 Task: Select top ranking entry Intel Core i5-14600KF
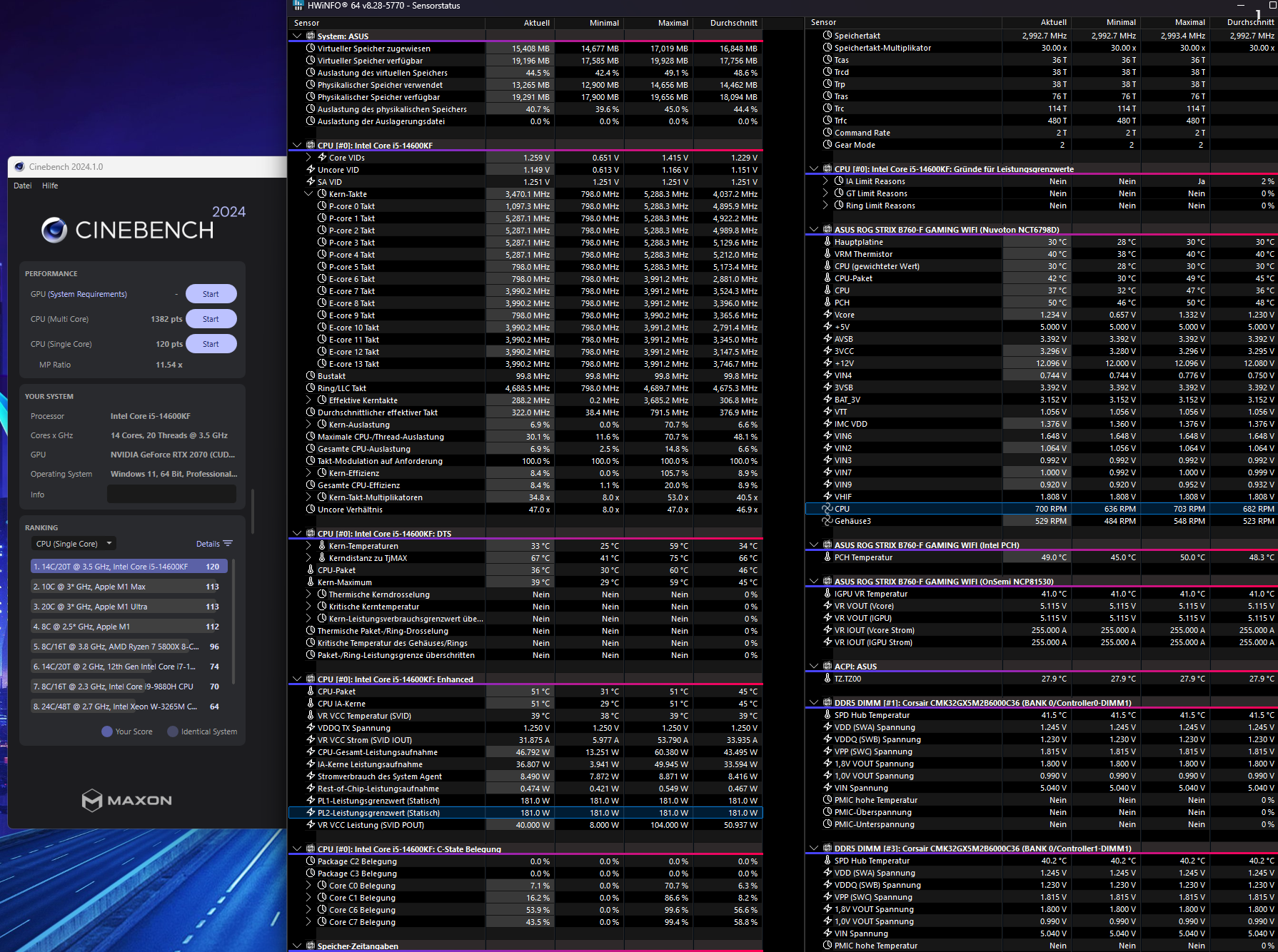(129, 567)
